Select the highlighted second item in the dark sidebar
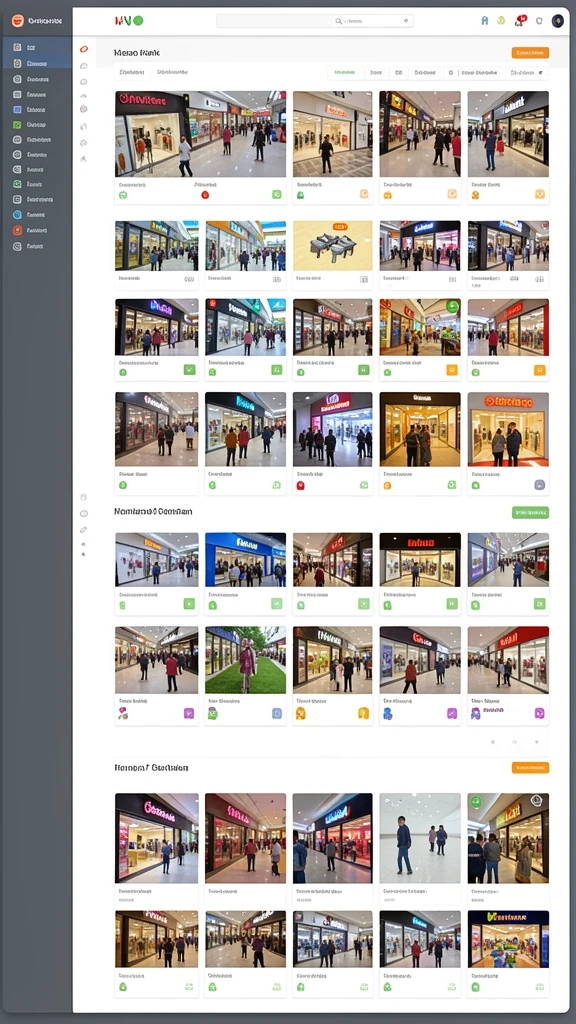The image size is (576, 1024). 37,63
